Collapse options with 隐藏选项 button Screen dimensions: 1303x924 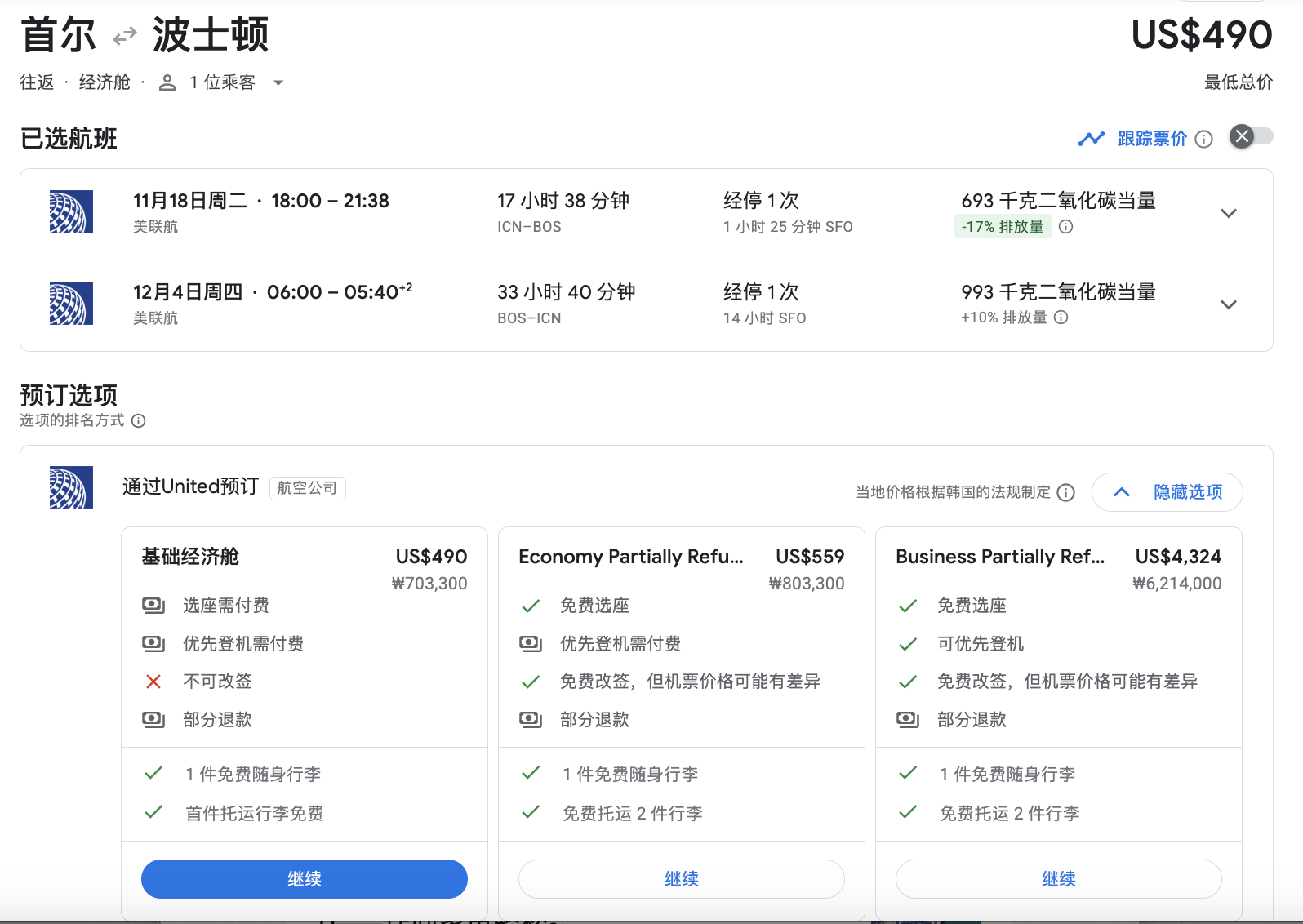point(1167,492)
